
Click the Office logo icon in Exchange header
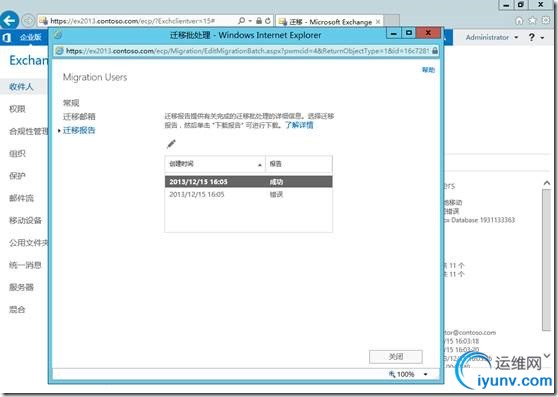point(6,37)
